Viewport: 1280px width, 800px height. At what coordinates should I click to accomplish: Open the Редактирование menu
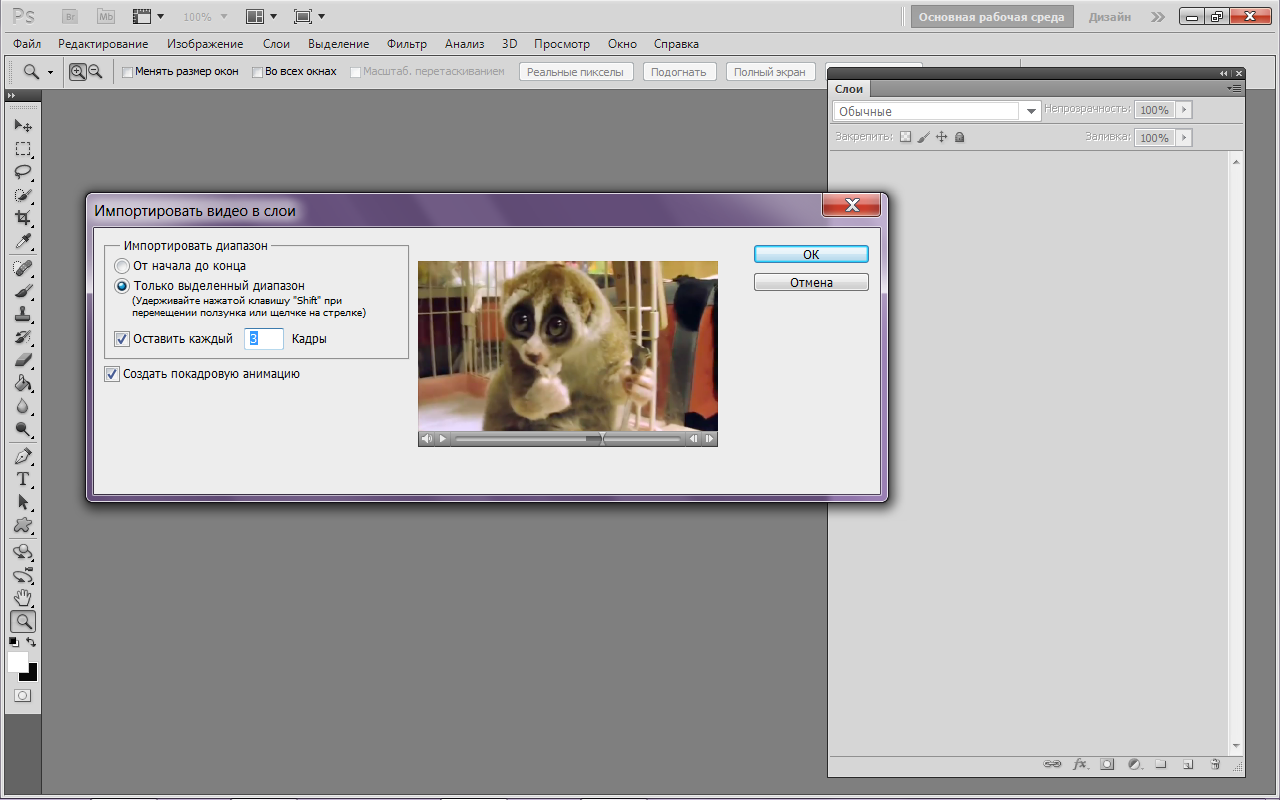(x=103, y=44)
